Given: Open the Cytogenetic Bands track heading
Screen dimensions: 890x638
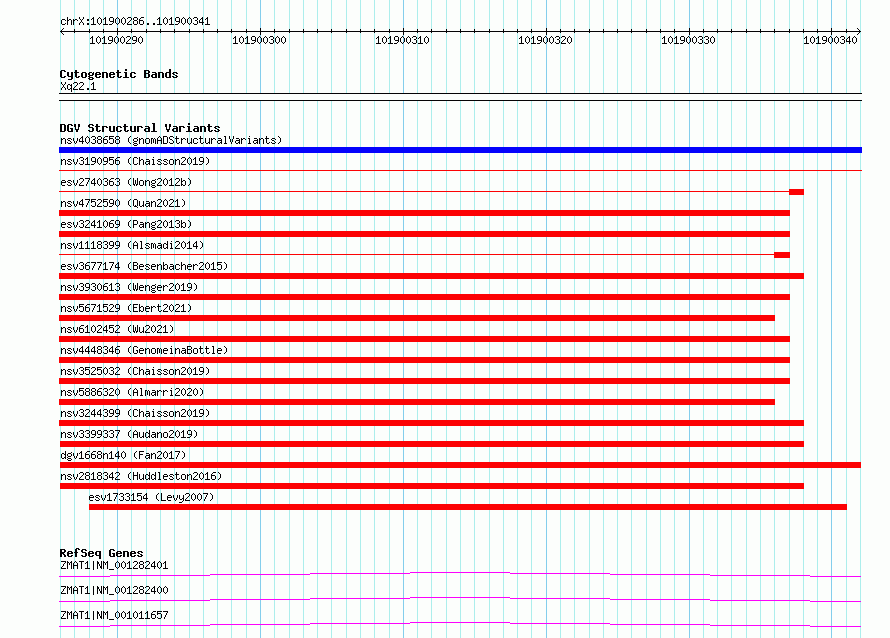Looking at the screenshot, I should click(119, 74).
